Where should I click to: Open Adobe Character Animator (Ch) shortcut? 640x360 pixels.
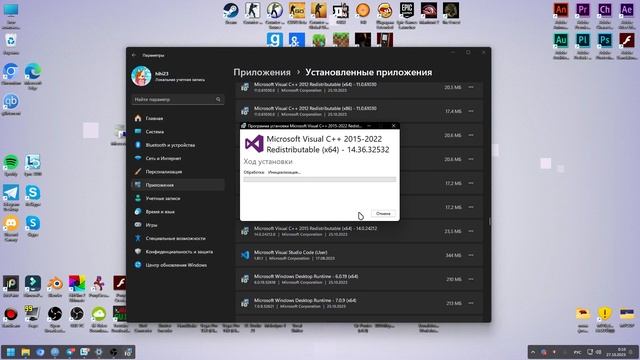pyautogui.click(x=605, y=15)
